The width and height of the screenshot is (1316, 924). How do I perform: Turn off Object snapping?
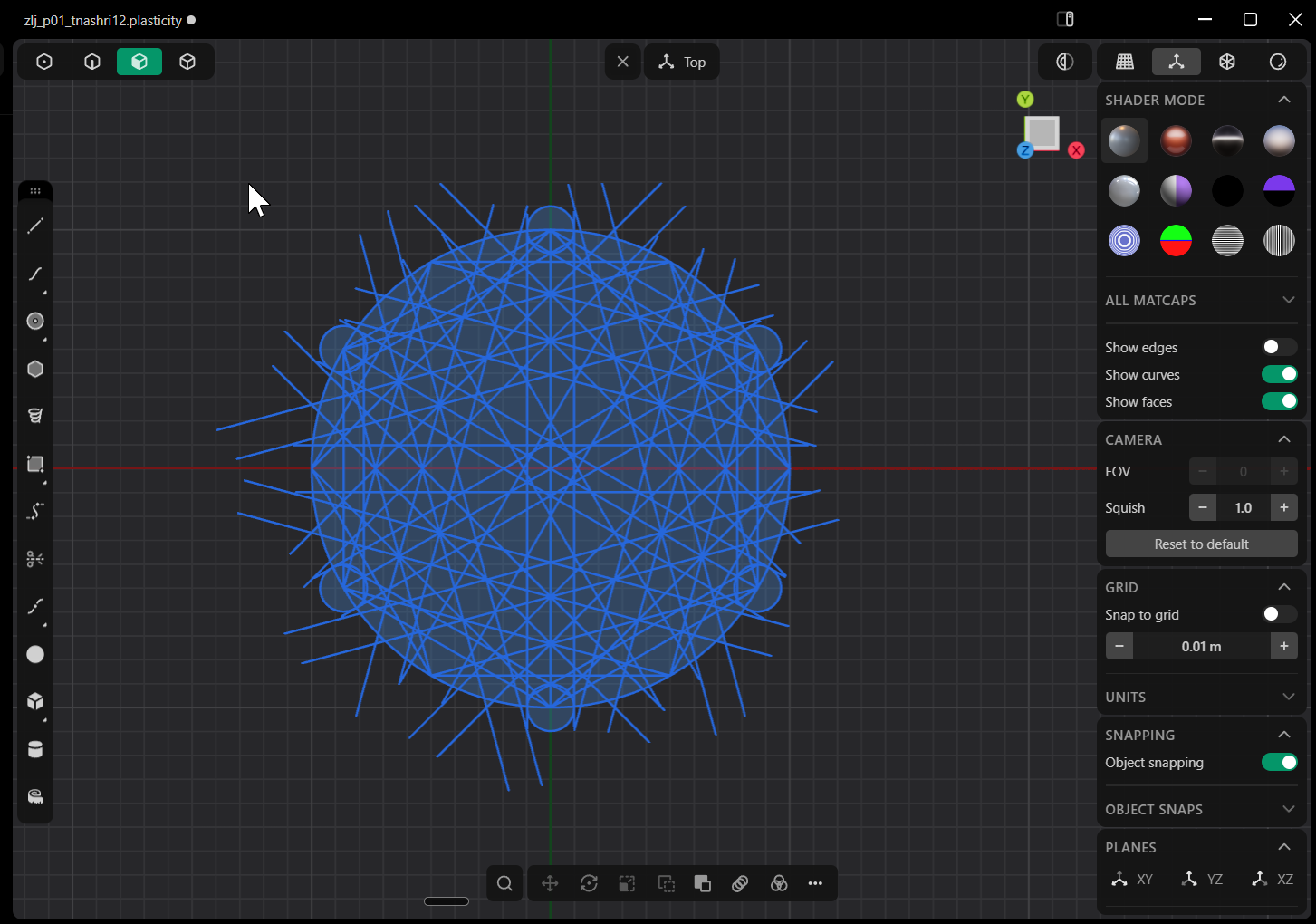[1279, 762]
